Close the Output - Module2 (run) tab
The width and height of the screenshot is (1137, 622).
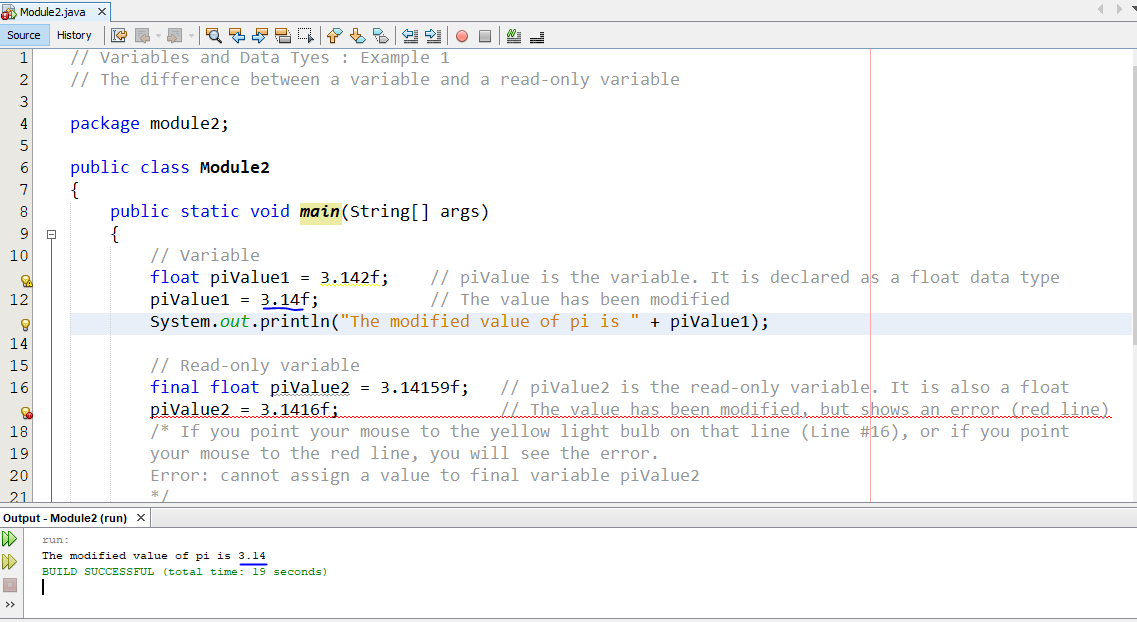click(x=141, y=518)
